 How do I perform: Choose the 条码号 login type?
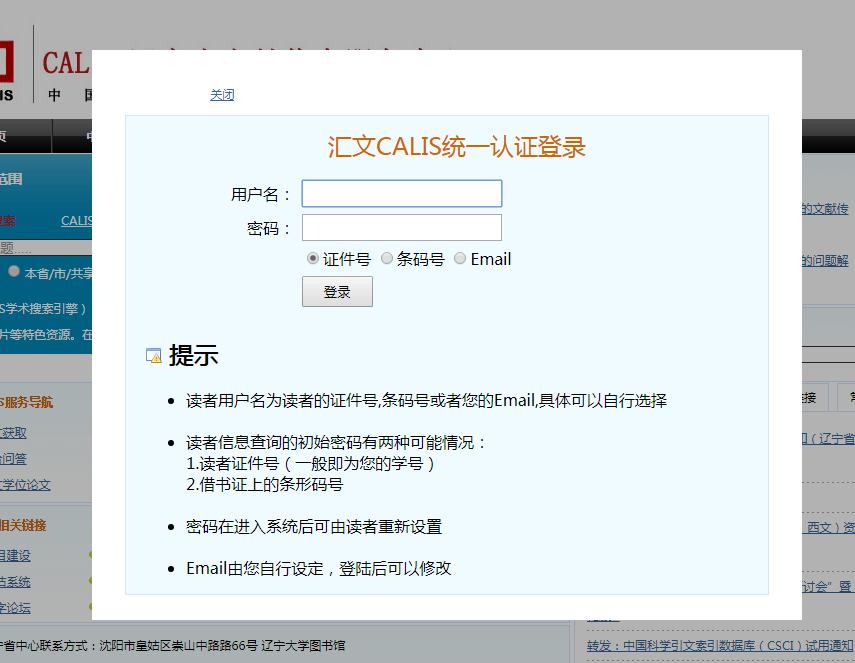click(x=387, y=258)
